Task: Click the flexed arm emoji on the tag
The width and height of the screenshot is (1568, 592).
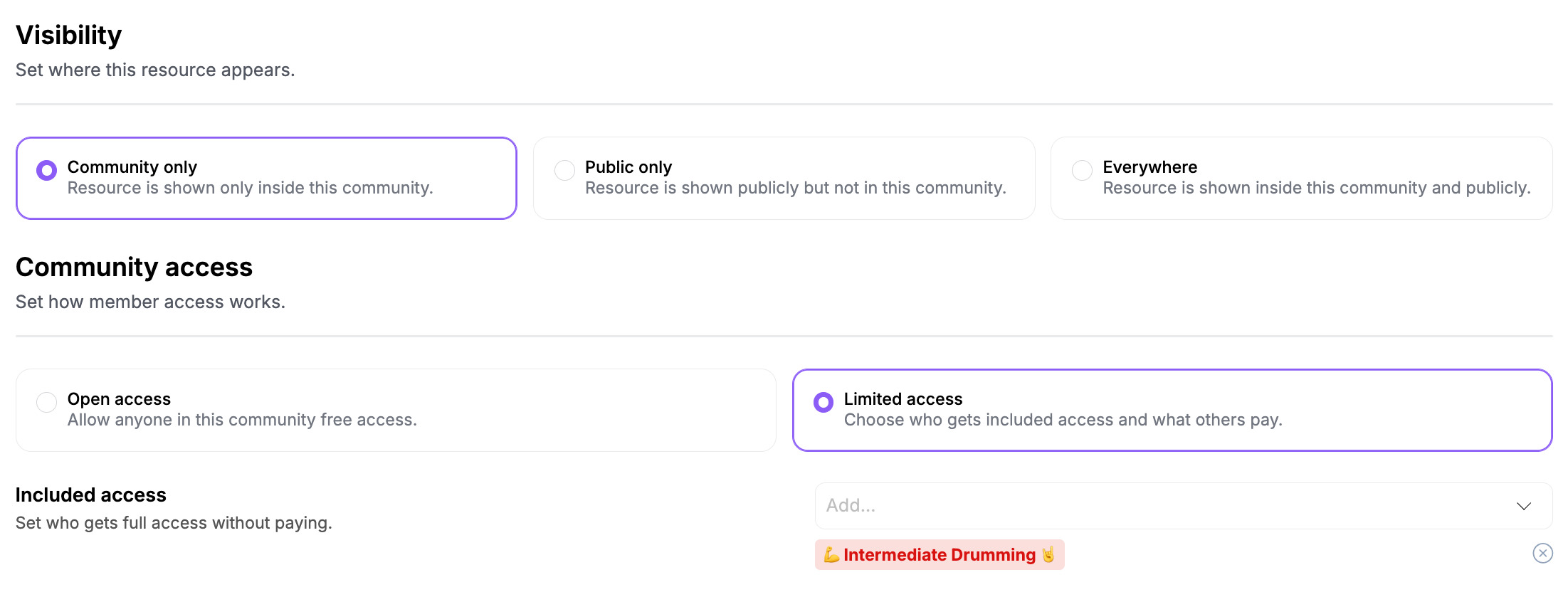Action: [831, 555]
